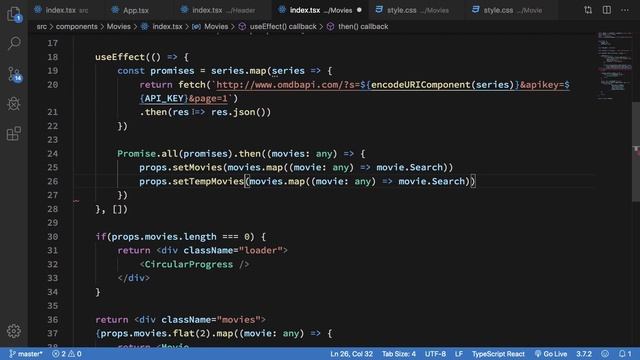
Task: Click the Ln 26, Col 32 cursor position indicator
Action: [351, 354]
